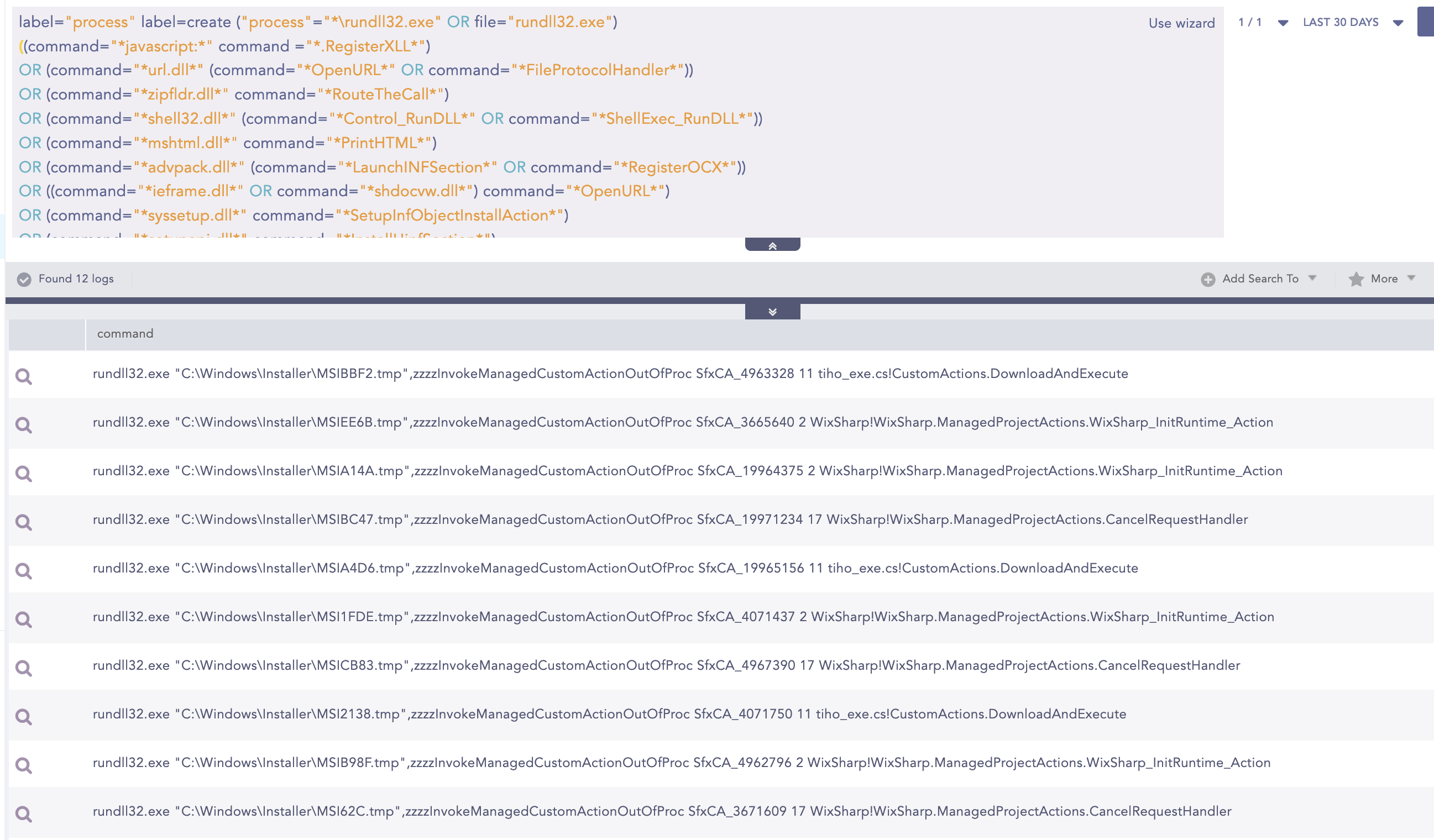Click the MSICB83.tmp CancelRequestHandler log entry
This screenshot has height=840, width=1434.
666,665
